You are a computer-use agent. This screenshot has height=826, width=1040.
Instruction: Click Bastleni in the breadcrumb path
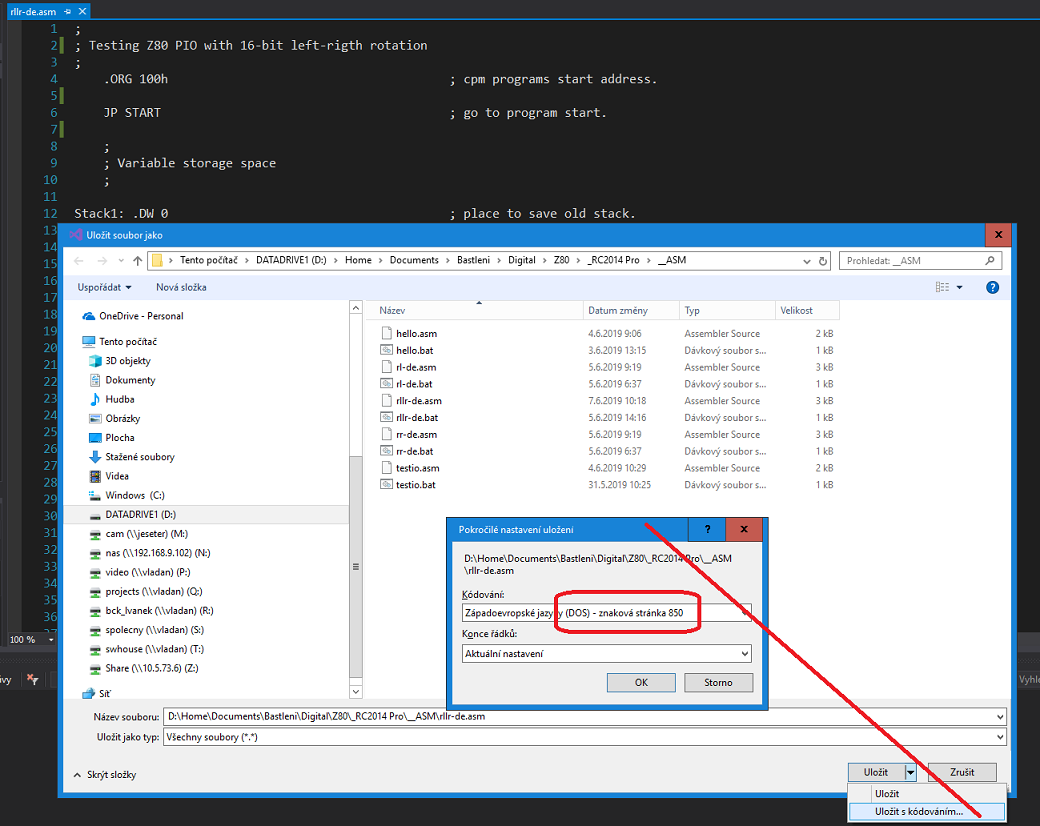tap(473, 260)
